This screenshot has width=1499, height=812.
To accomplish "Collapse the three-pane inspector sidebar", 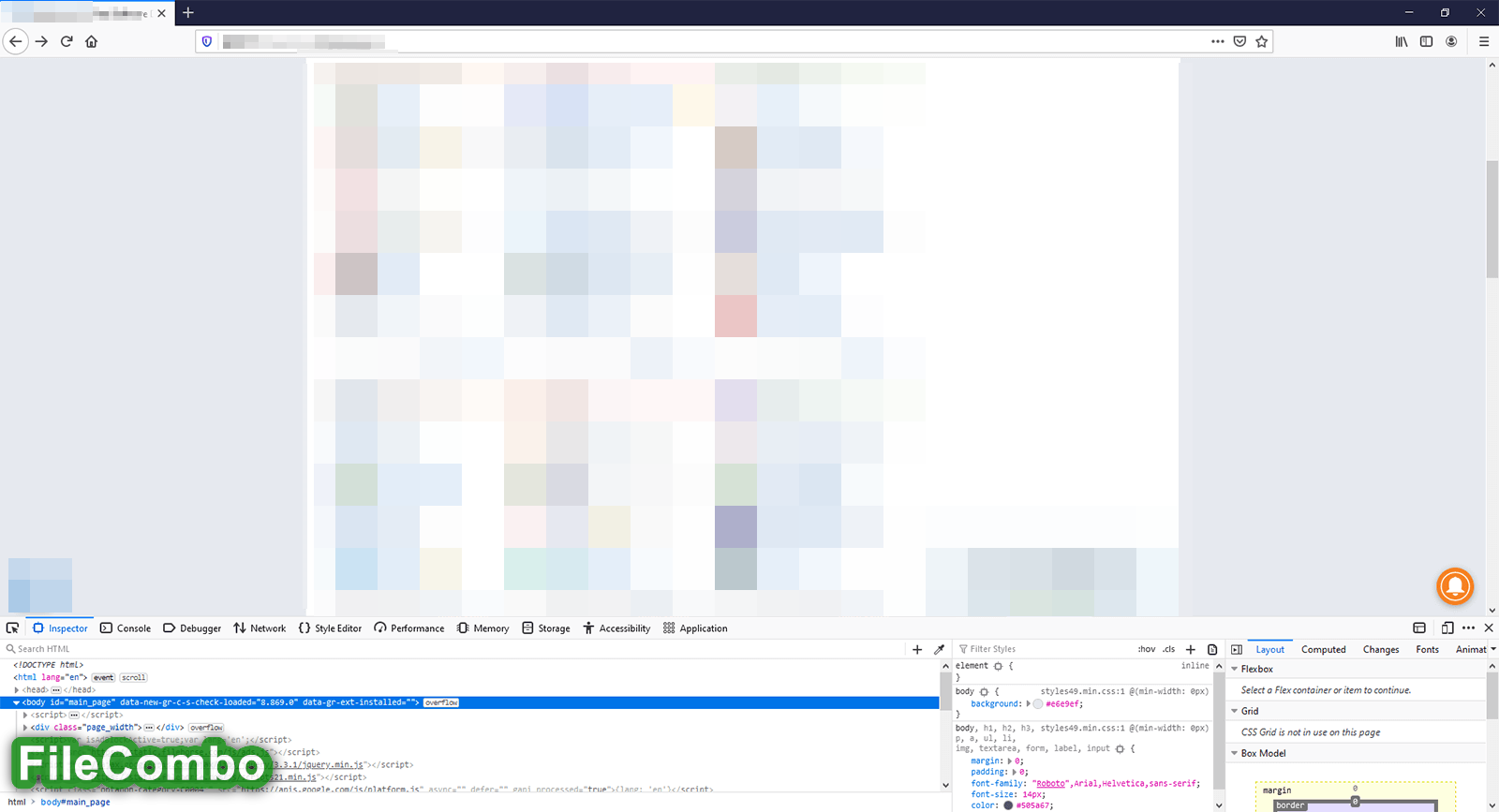I will pos(1237,649).
